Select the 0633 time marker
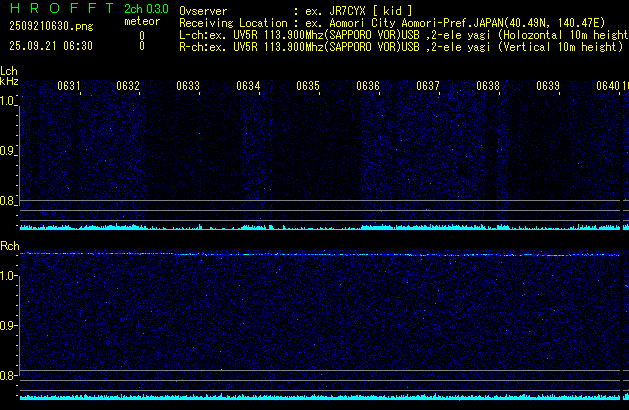Screen dimensions: 629x410 point(188,86)
